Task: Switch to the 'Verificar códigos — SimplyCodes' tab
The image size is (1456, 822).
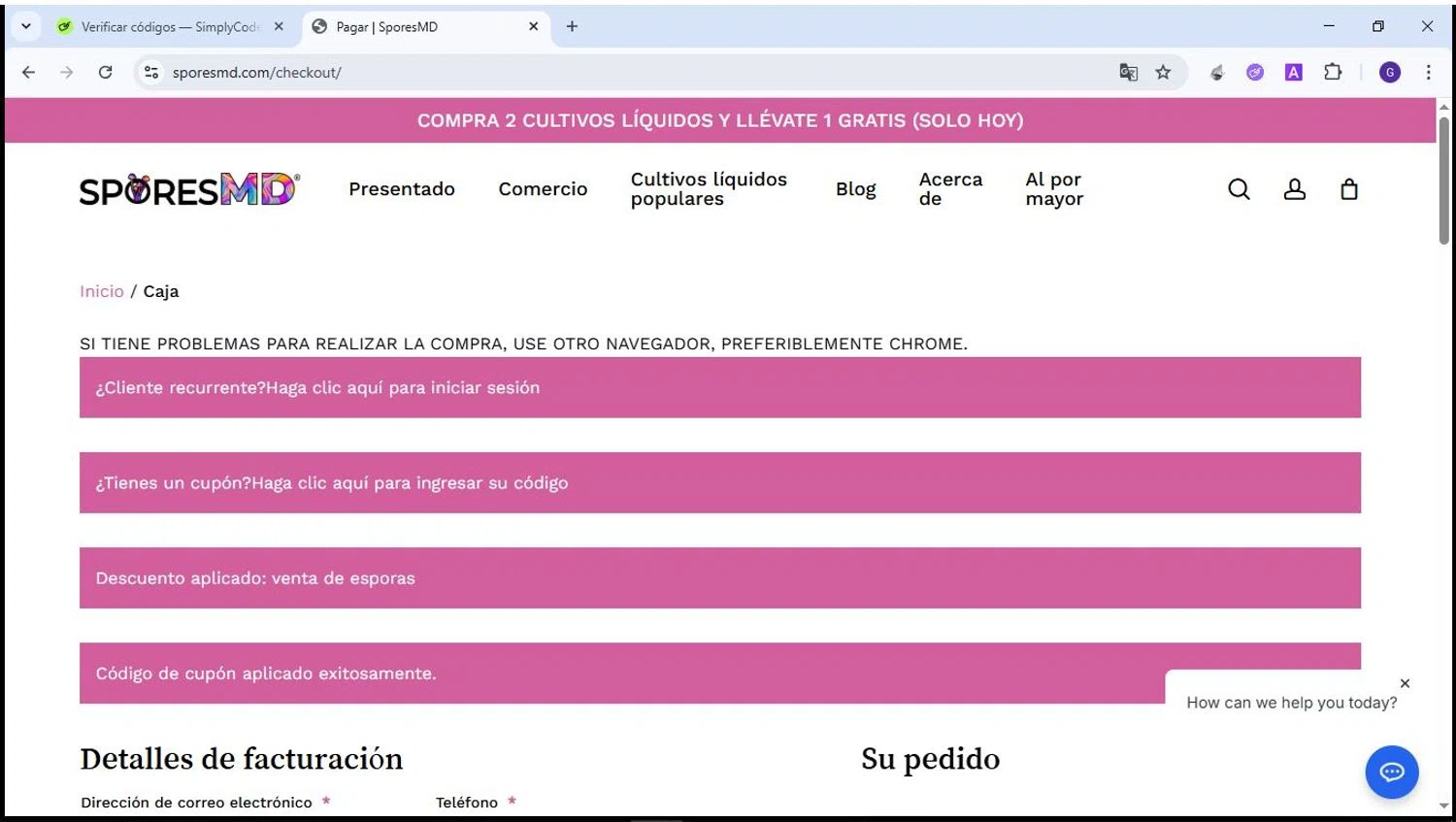Action: pos(169,27)
